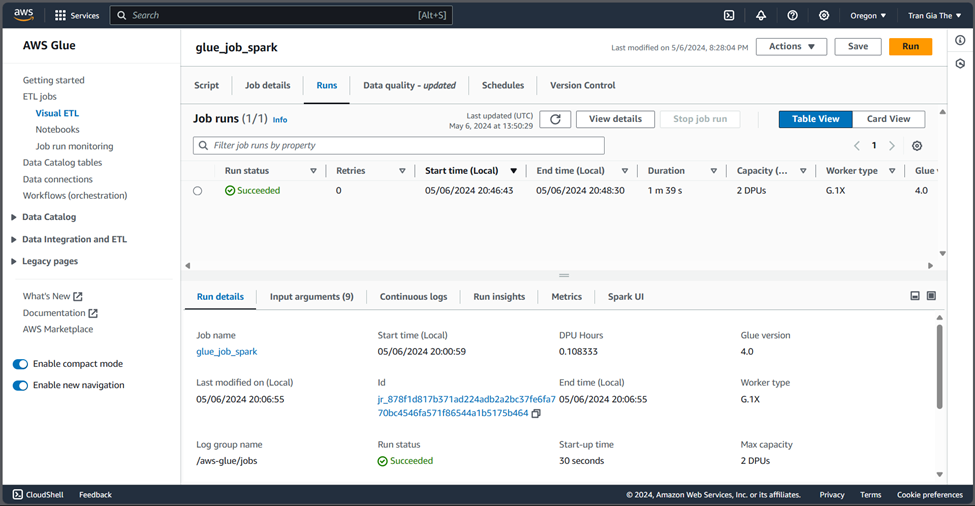Sort by the Duration column arrow
The height and width of the screenshot is (506, 975).
(x=714, y=171)
